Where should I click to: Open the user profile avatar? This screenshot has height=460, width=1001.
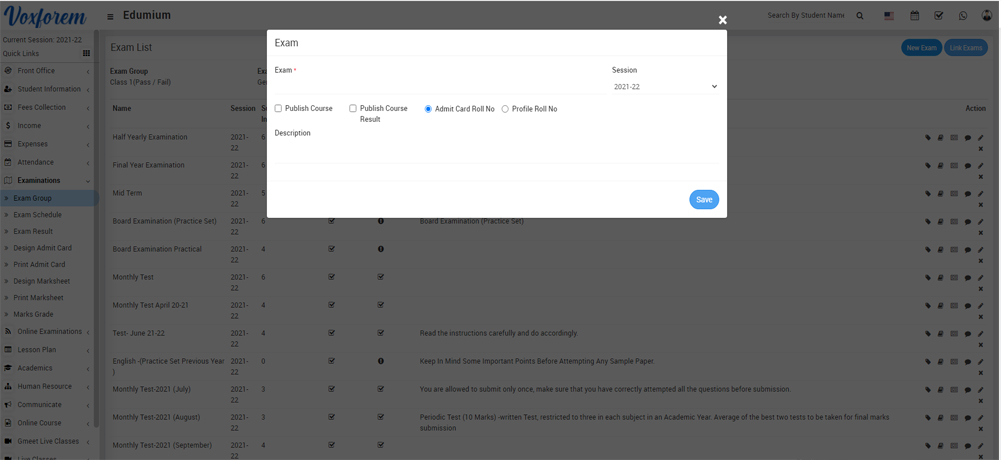point(986,16)
